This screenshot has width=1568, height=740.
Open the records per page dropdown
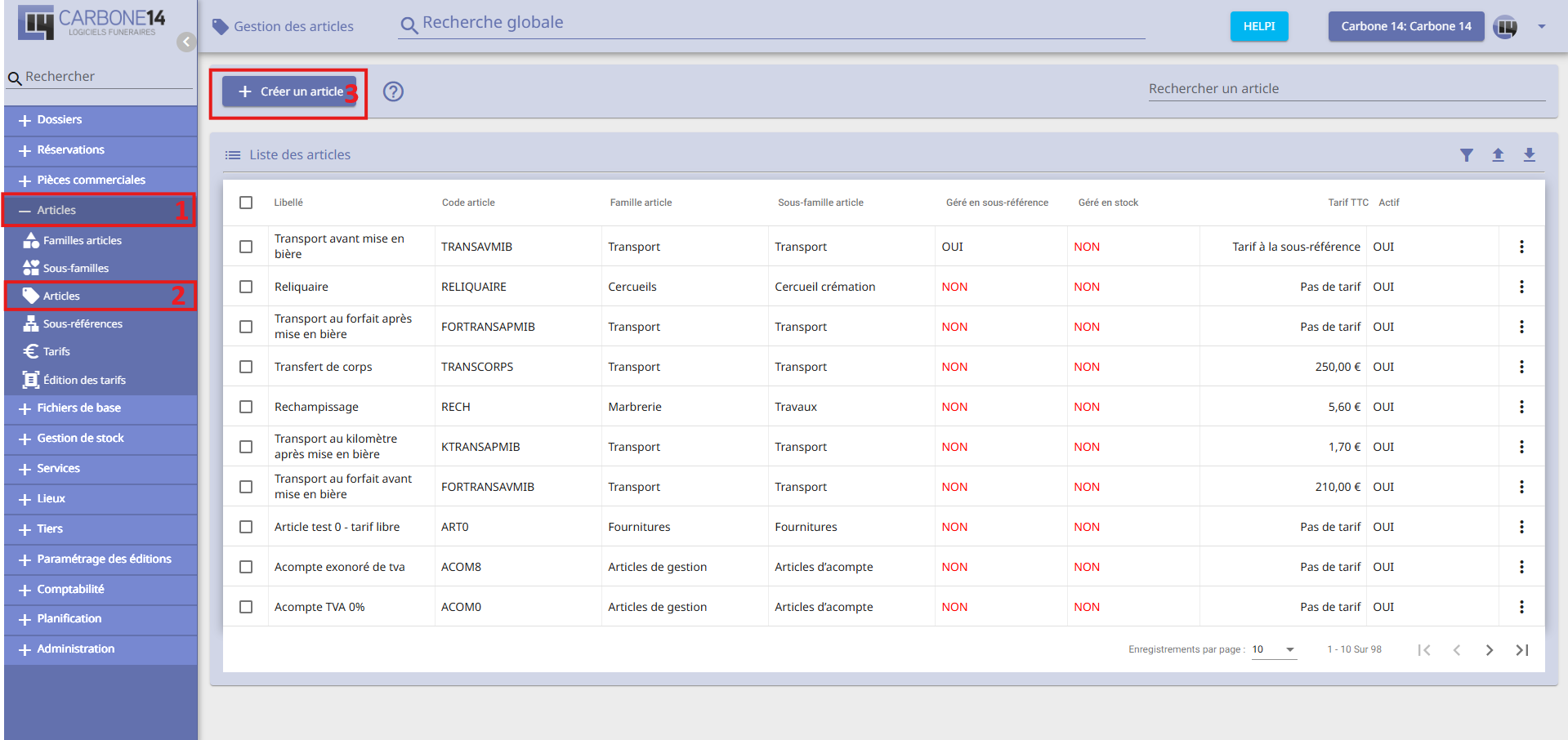pyautogui.click(x=1274, y=650)
